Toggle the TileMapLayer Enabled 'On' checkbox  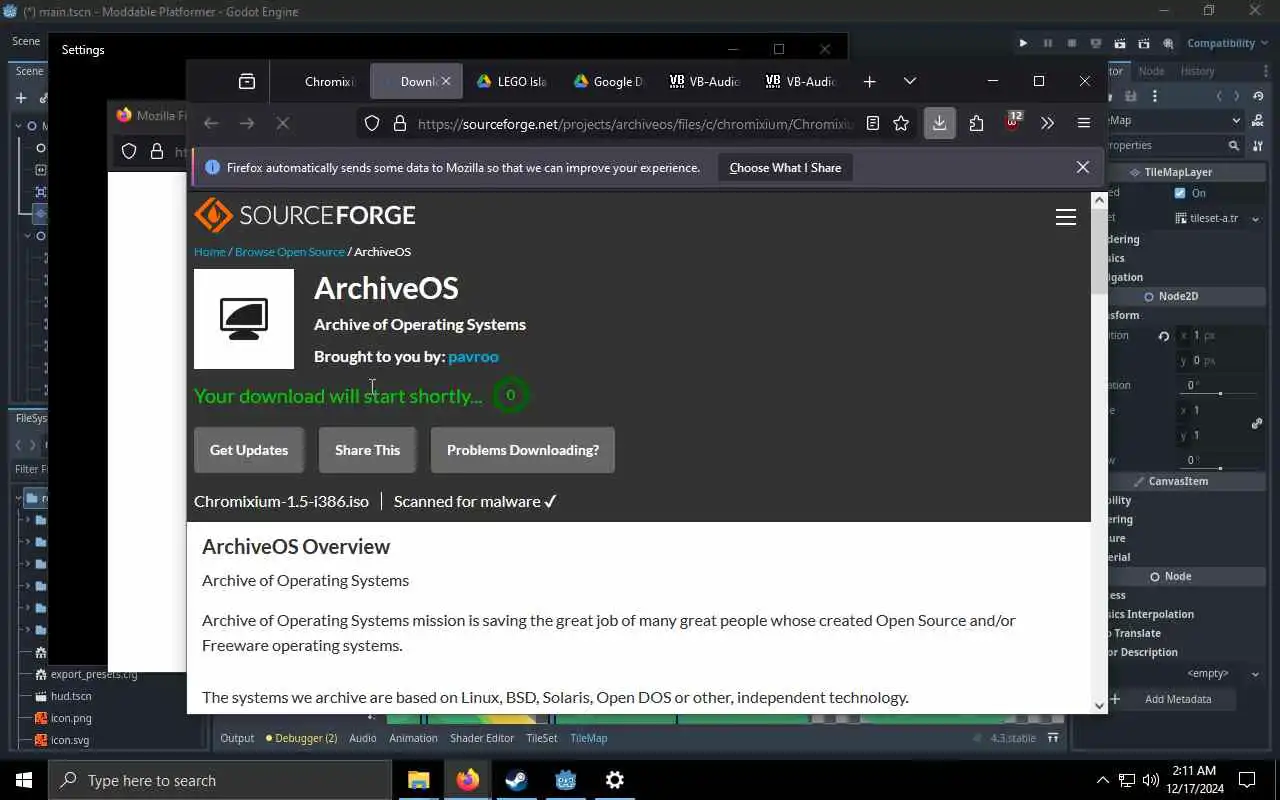[1180, 193]
